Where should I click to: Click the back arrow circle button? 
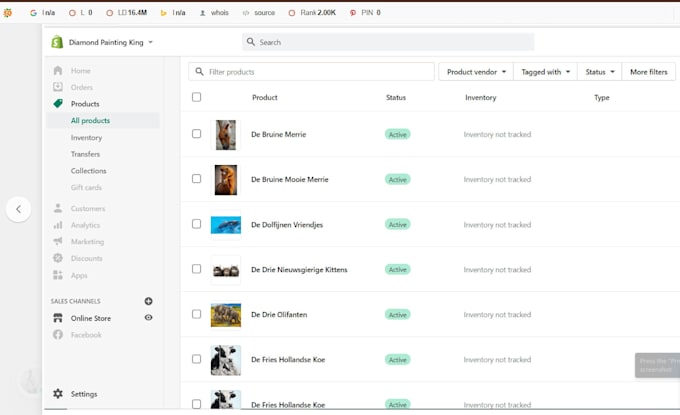tap(18, 209)
